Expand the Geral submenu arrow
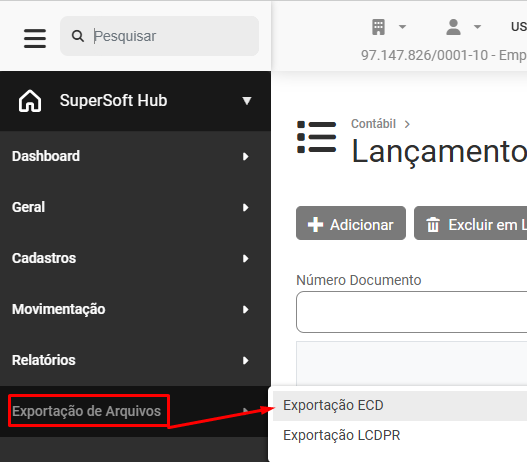The height and width of the screenshot is (462, 527). click(x=246, y=208)
